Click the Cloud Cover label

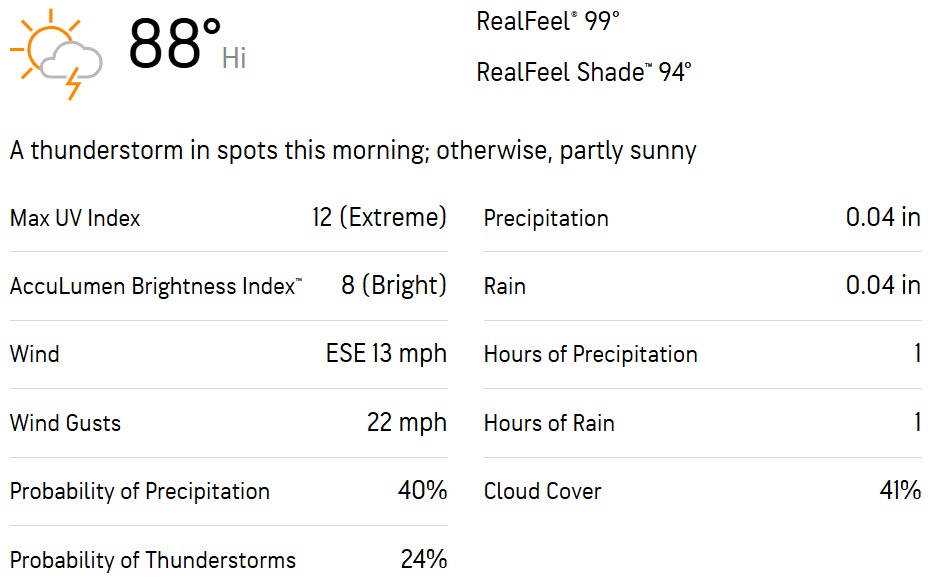tap(543, 491)
